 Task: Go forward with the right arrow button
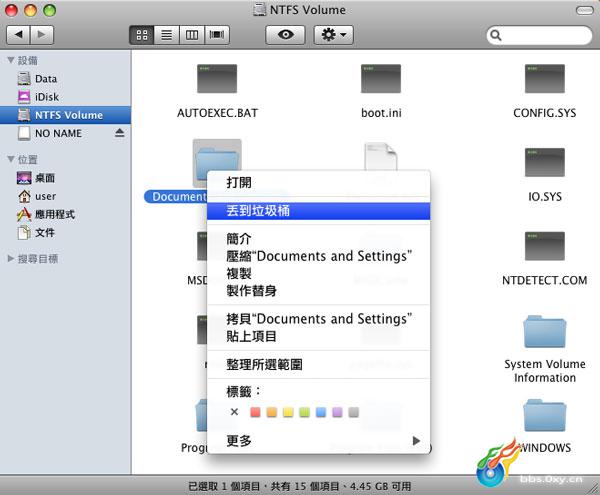click(x=42, y=35)
